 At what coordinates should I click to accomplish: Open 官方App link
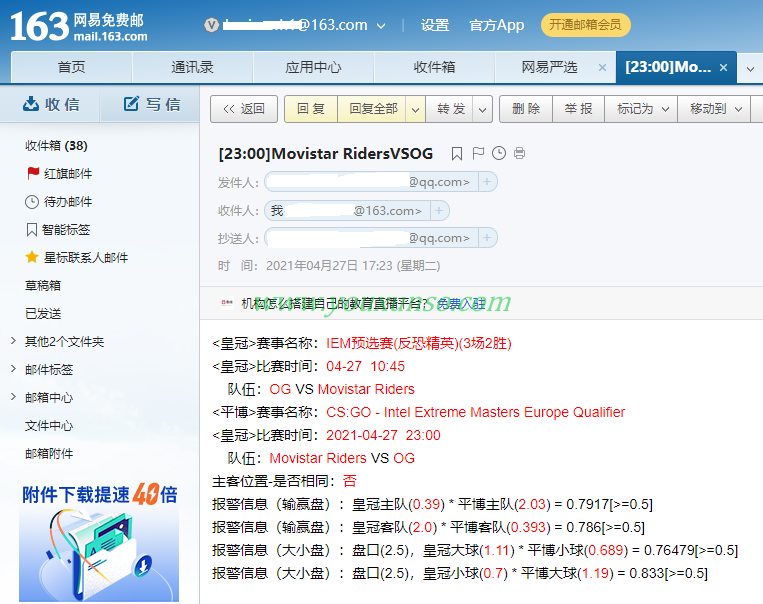pyautogui.click(x=496, y=25)
